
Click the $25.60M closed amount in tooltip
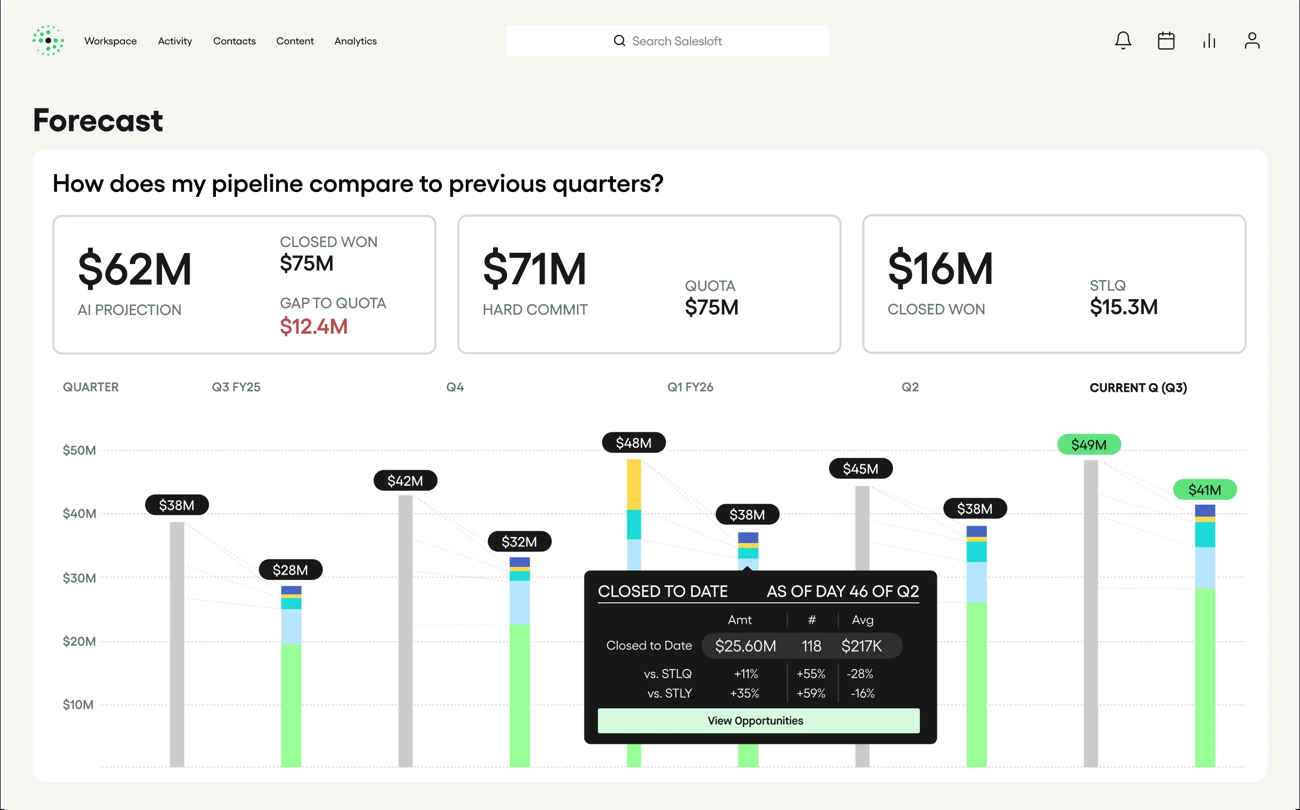tap(745, 646)
